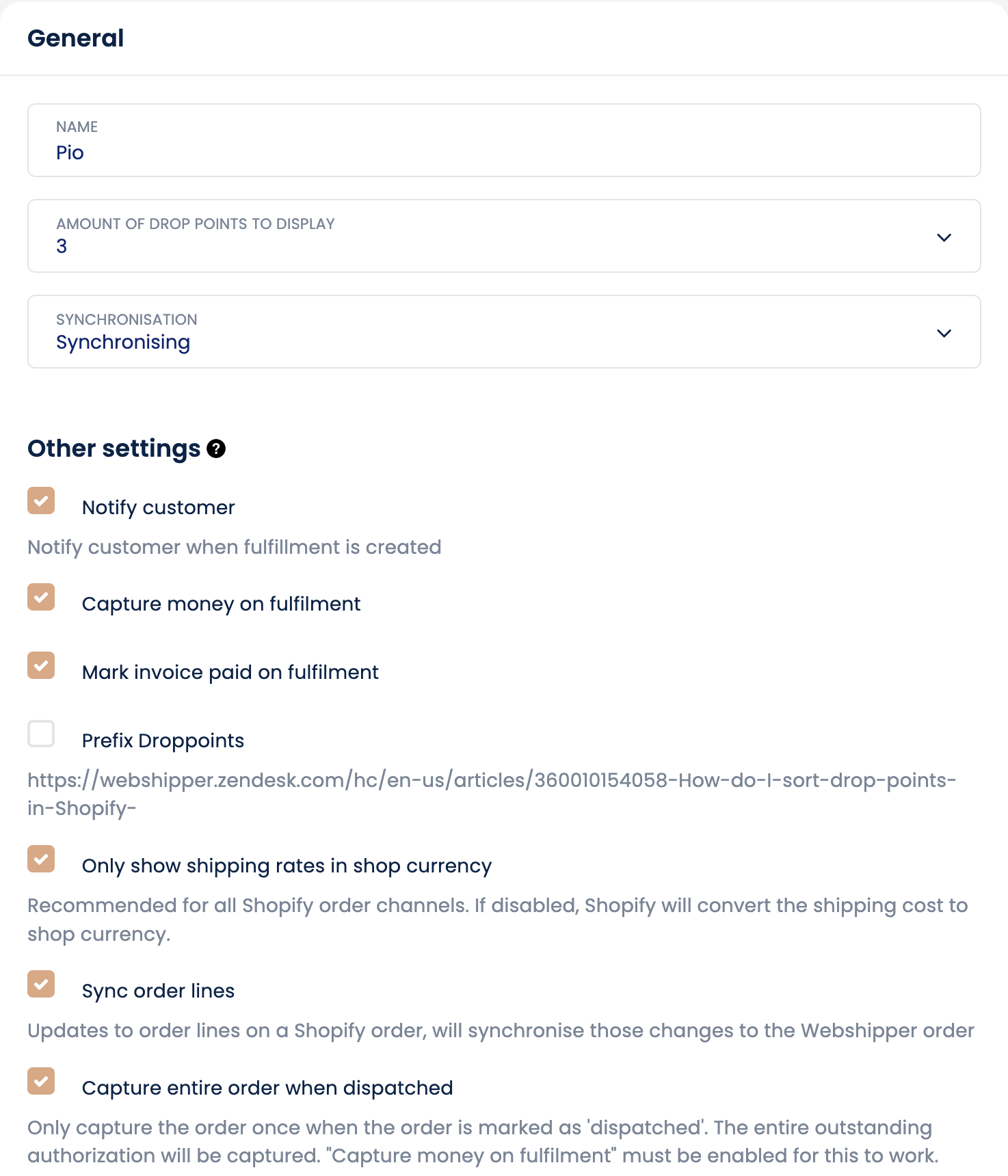The image size is (1008, 1176).
Task: Click the Capture entire order when dispatched label
Action: click(x=267, y=1088)
